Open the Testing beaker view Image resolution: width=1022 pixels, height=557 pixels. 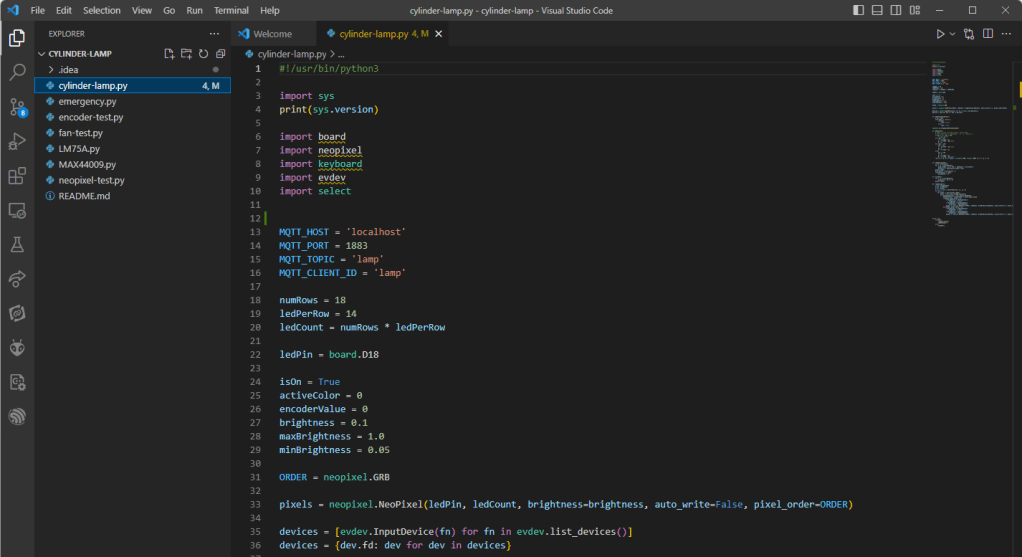point(17,245)
